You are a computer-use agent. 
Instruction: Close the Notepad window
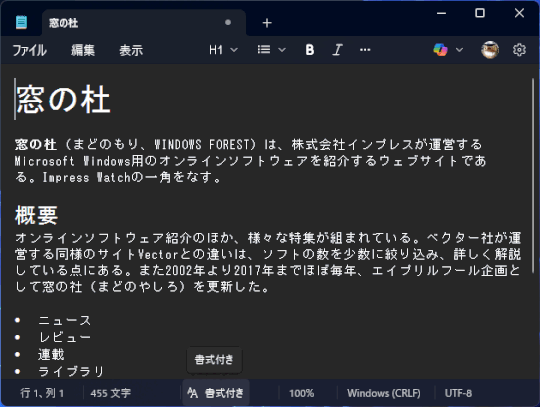(x=519, y=13)
